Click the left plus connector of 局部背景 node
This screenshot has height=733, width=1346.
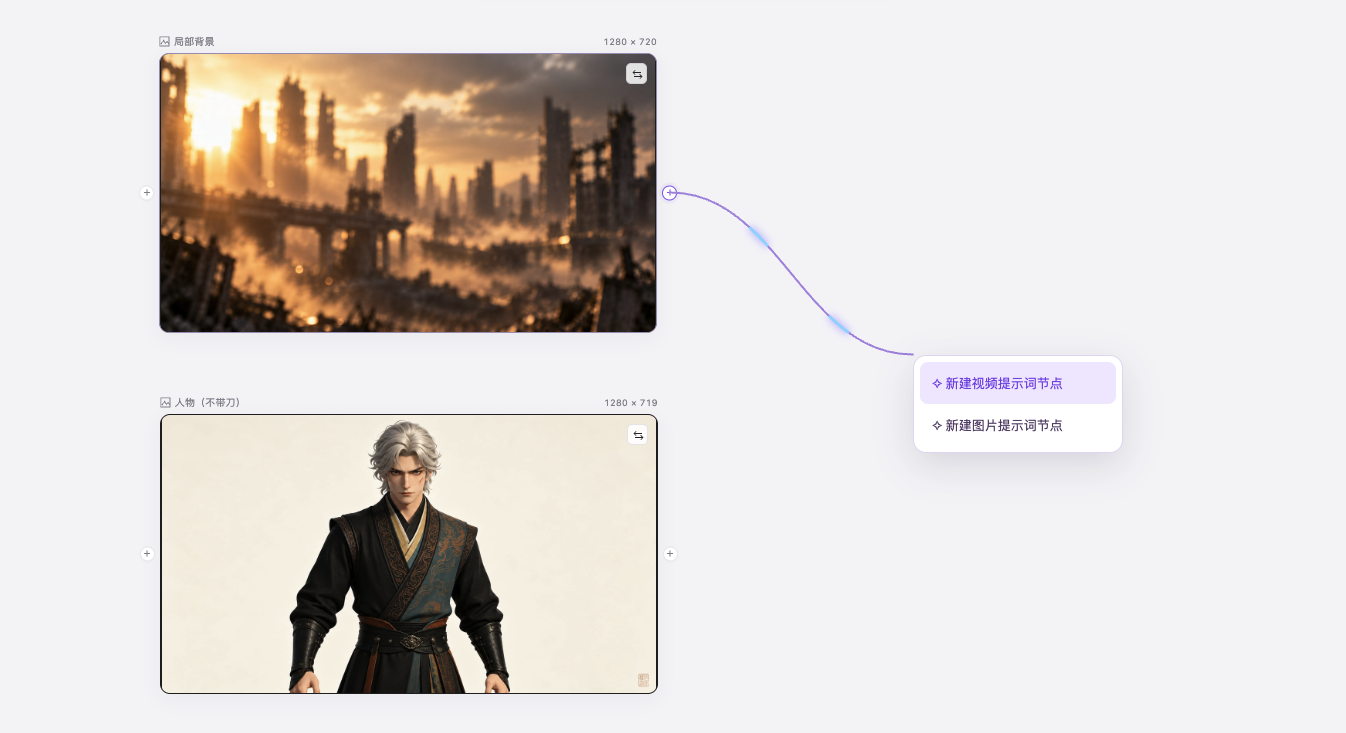147,192
